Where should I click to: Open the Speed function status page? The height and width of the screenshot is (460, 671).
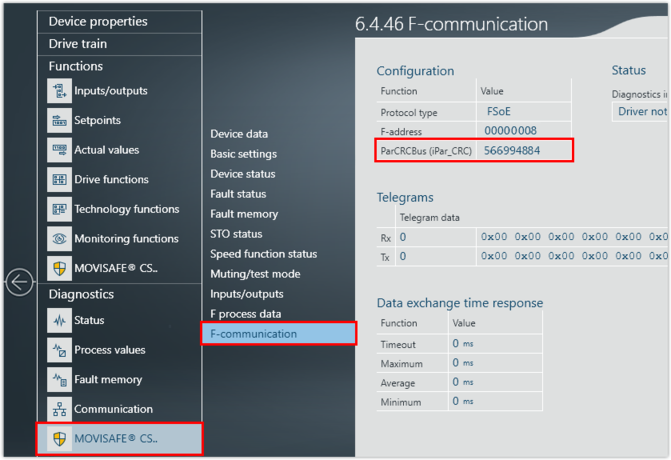click(263, 254)
